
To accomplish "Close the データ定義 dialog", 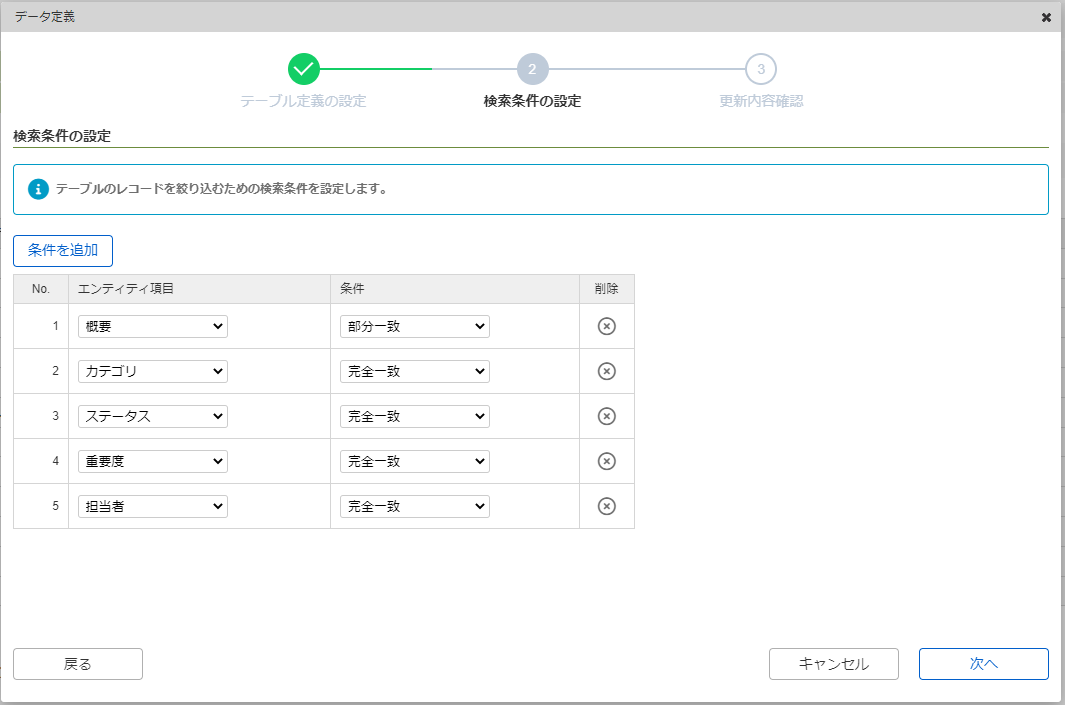I will coord(1046,17).
